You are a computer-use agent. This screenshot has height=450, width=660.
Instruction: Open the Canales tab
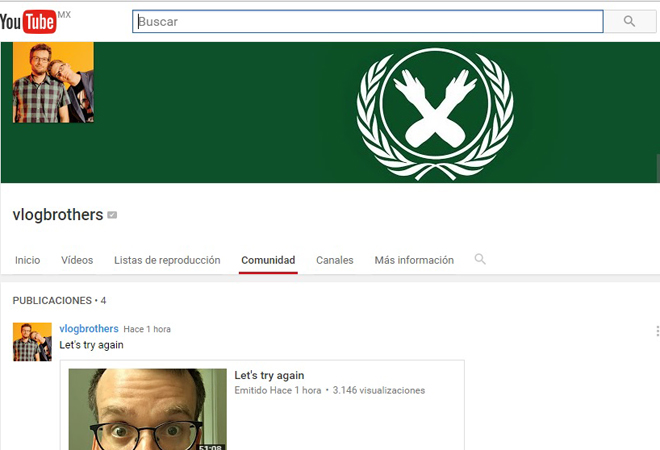(x=335, y=260)
